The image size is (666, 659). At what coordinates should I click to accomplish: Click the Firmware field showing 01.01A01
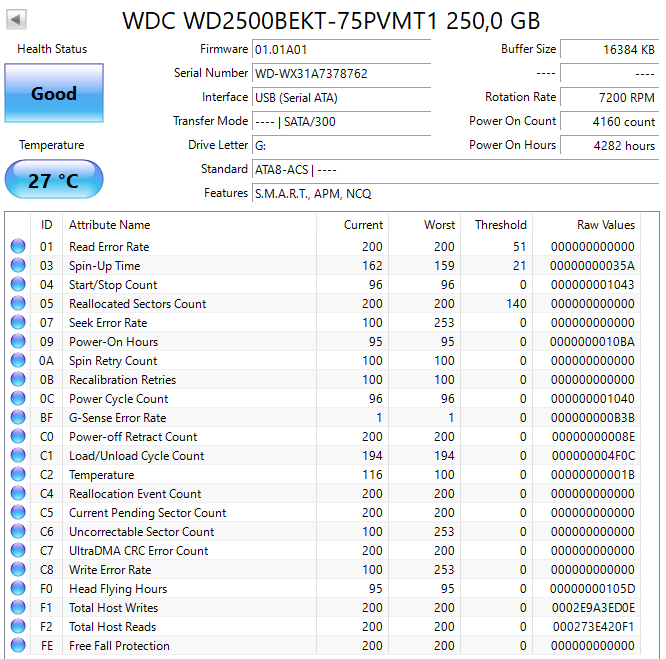click(341, 49)
